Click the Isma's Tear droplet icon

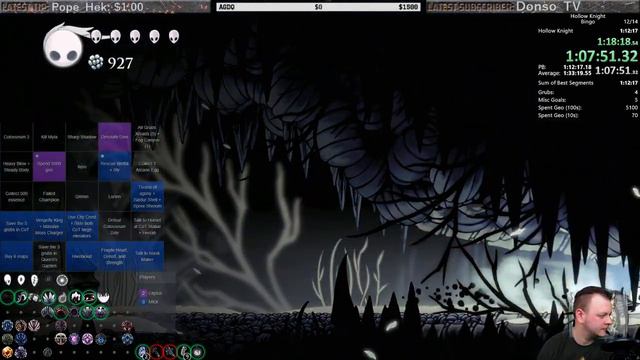(62, 298)
